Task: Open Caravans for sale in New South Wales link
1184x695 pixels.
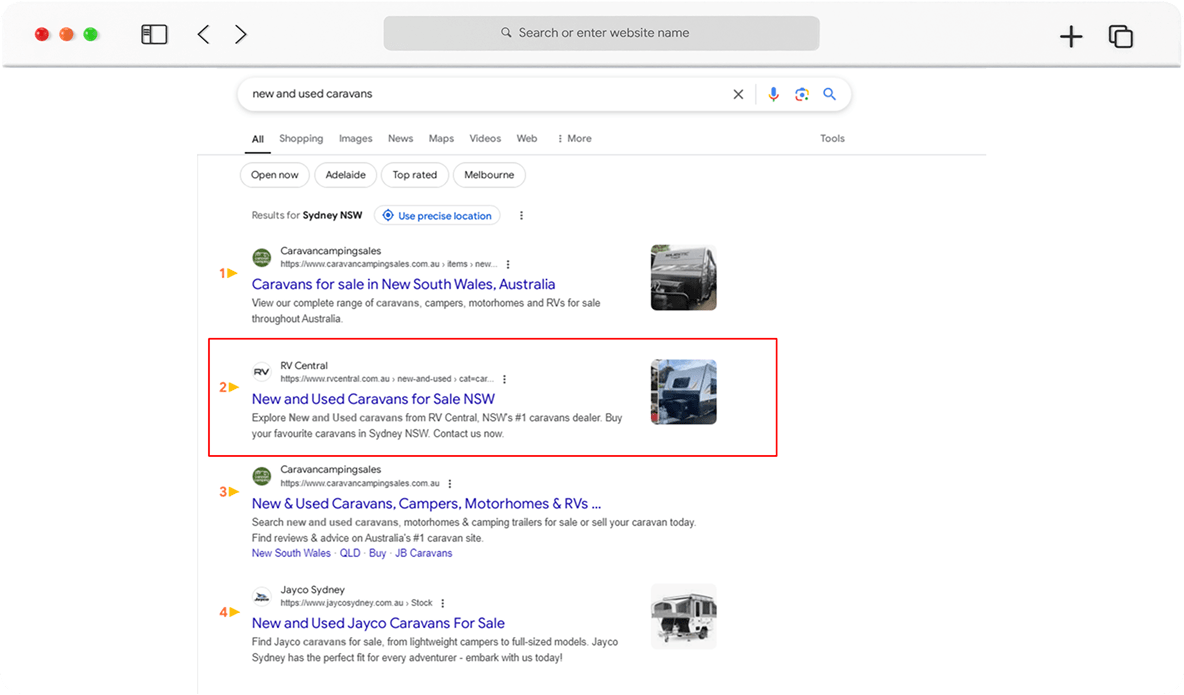Action: coord(403,284)
